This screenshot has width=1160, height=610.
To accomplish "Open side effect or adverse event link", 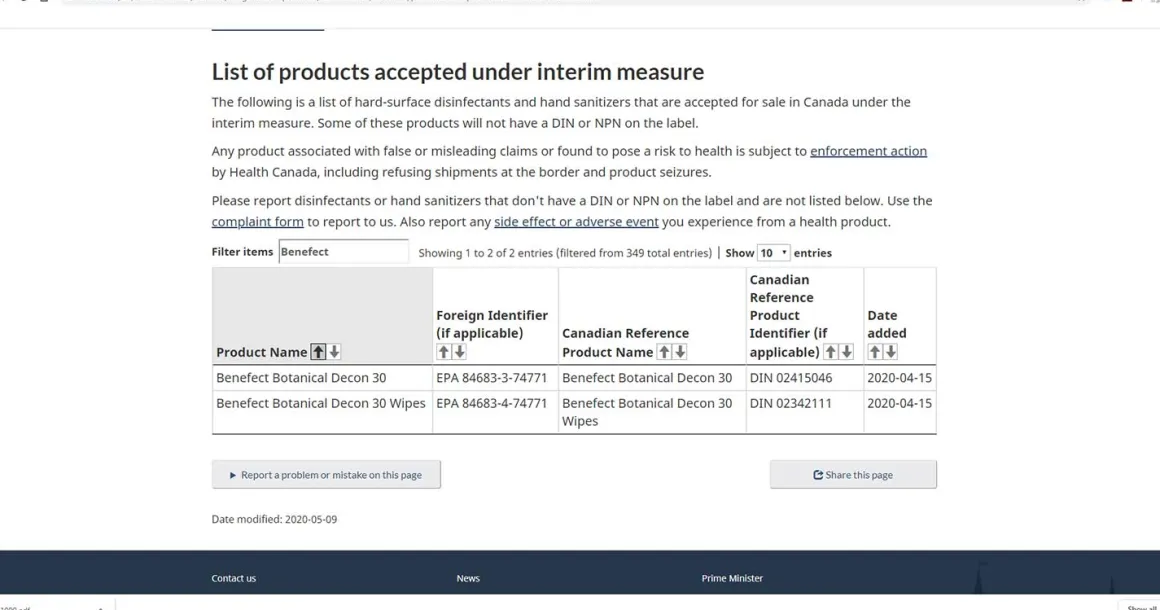I will (x=576, y=222).
